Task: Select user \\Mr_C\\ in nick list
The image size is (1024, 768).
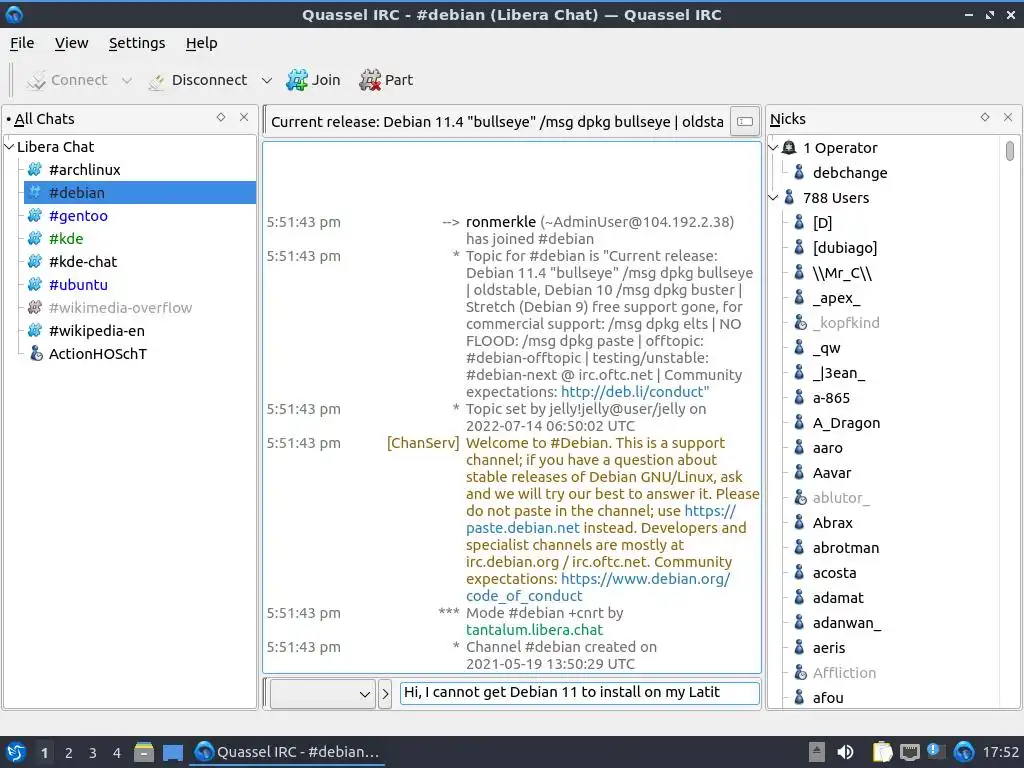Action: pyautogui.click(x=842, y=273)
